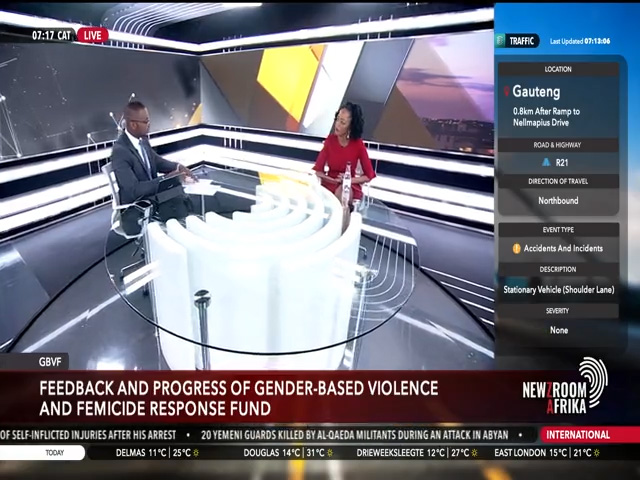Click the sun icon after East London temperatures

(x=596, y=453)
